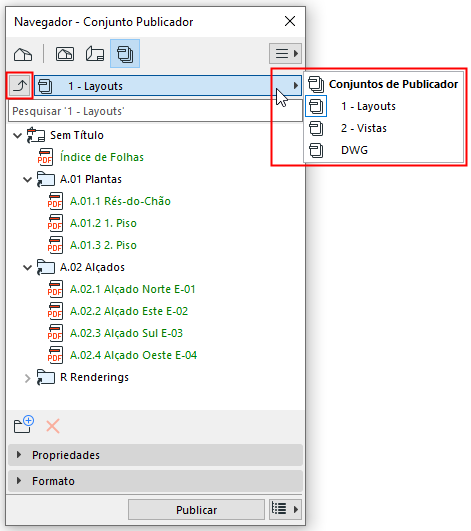Click the icon beside 'DWG' set
Viewport: 471px width, 531px height.
tap(316, 150)
